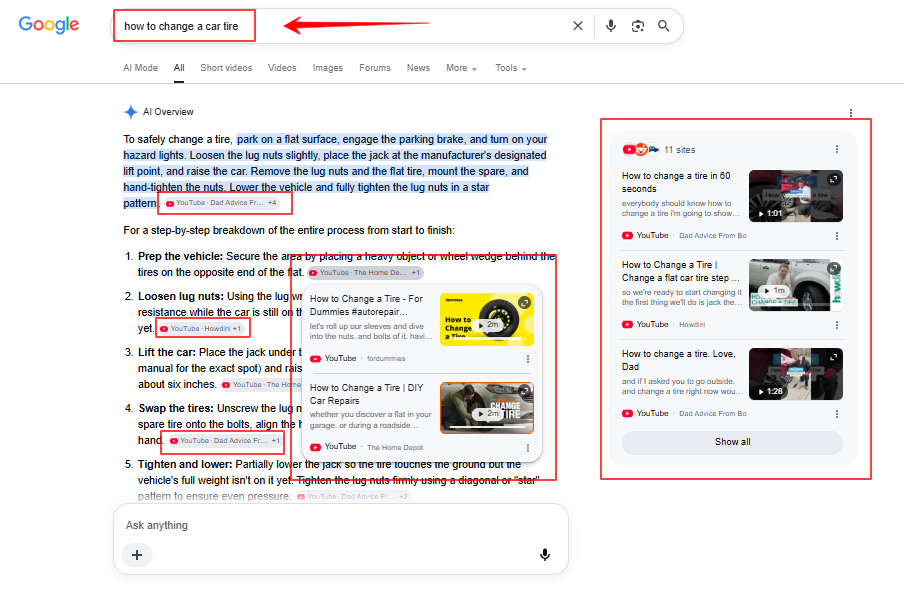This screenshot has width=904, height=598.
Task: Click the microphone in Ask anything box
Action: tap(545, 555)
